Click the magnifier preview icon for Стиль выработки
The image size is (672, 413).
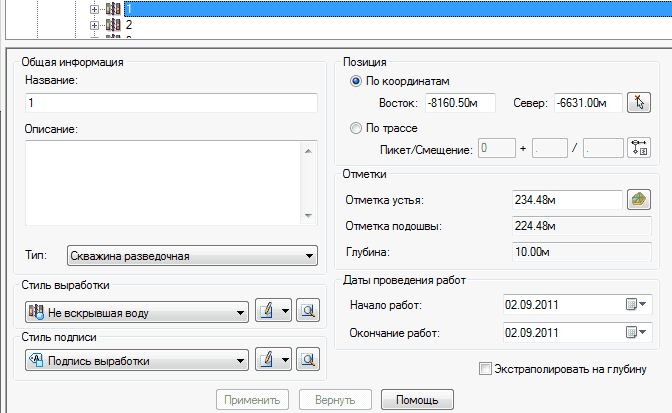[307, 313]
